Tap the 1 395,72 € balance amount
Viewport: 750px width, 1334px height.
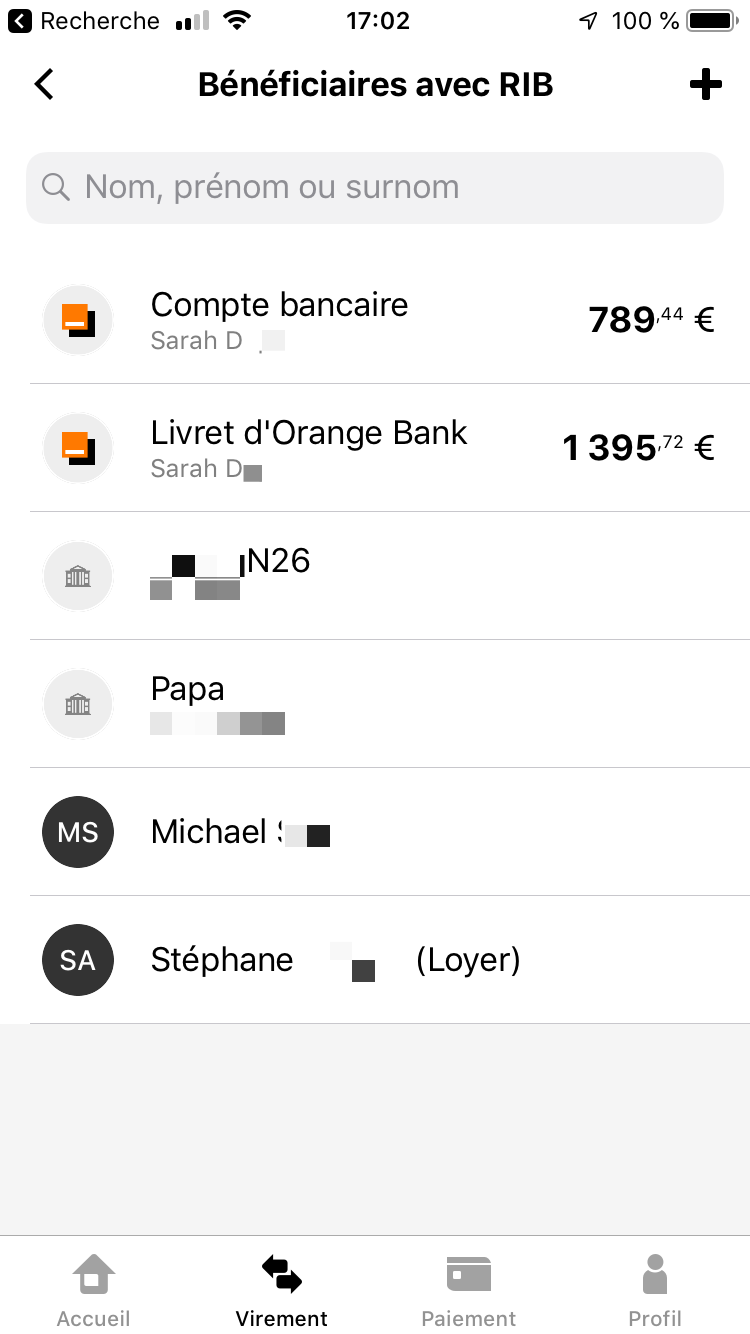pos(638,448)
